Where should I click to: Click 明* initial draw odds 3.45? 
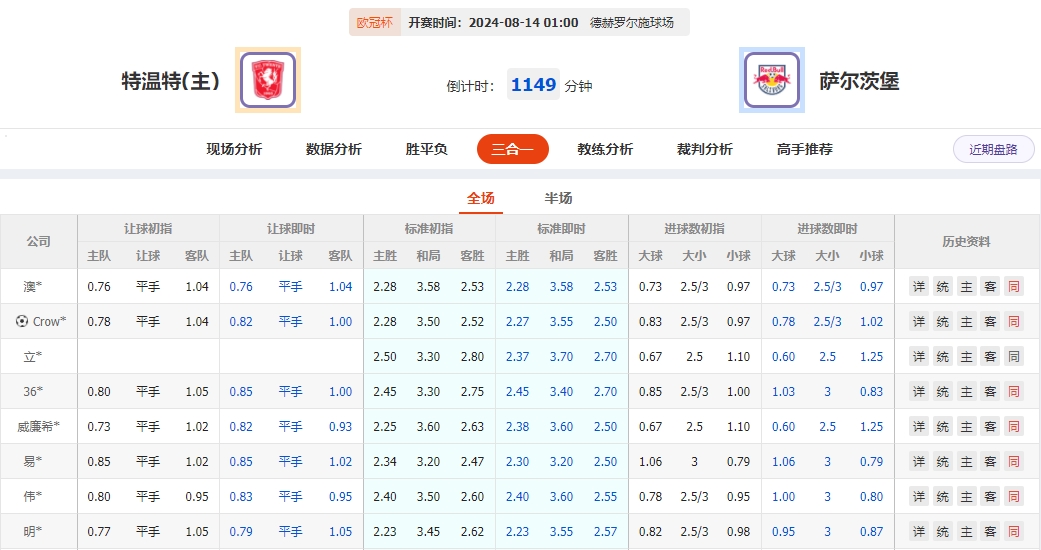pos(428,531)
